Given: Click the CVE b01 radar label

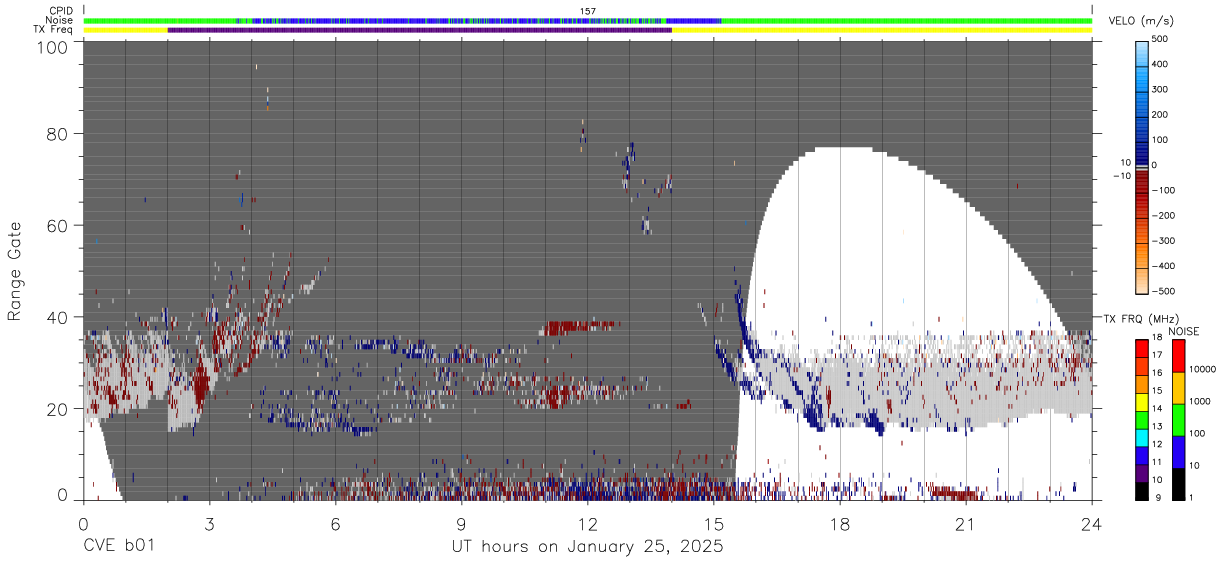Looking at the screenshot, I should [x=119, y=547].
